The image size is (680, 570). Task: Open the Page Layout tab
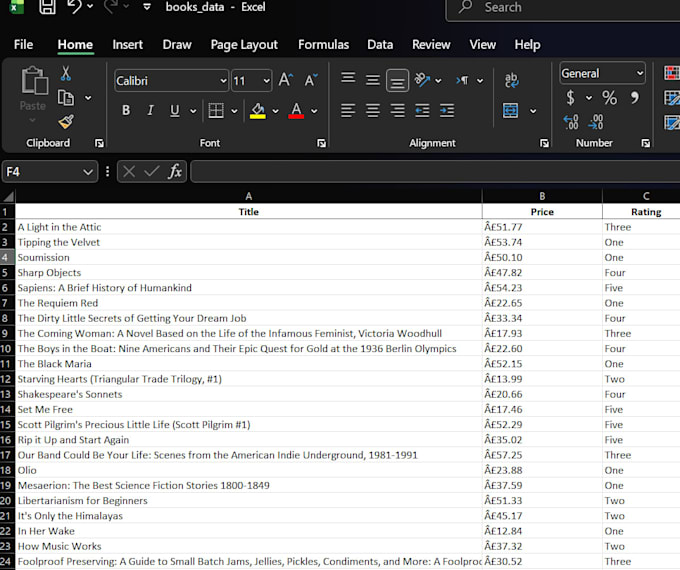pos(244,45)
